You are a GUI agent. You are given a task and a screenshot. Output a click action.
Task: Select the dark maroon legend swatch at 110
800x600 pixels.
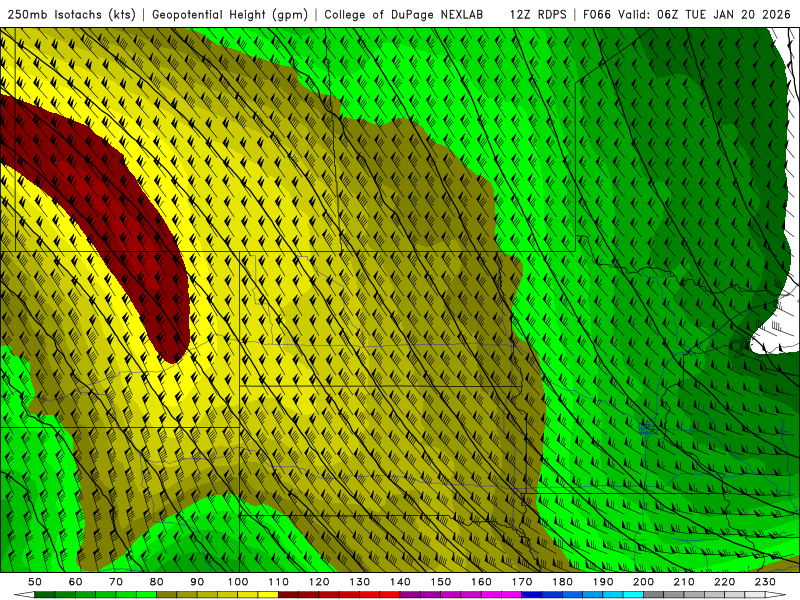pos(289,595)
